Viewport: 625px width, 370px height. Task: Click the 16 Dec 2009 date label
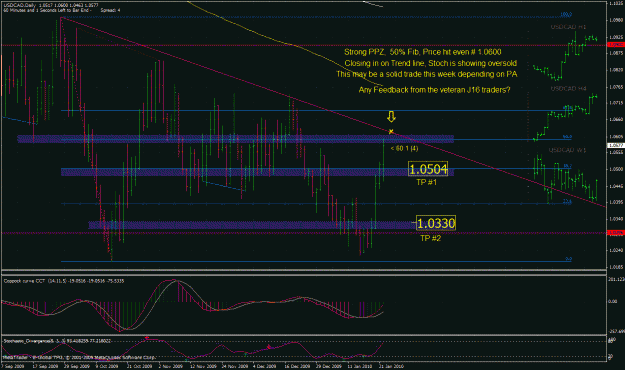coord(297,366)
